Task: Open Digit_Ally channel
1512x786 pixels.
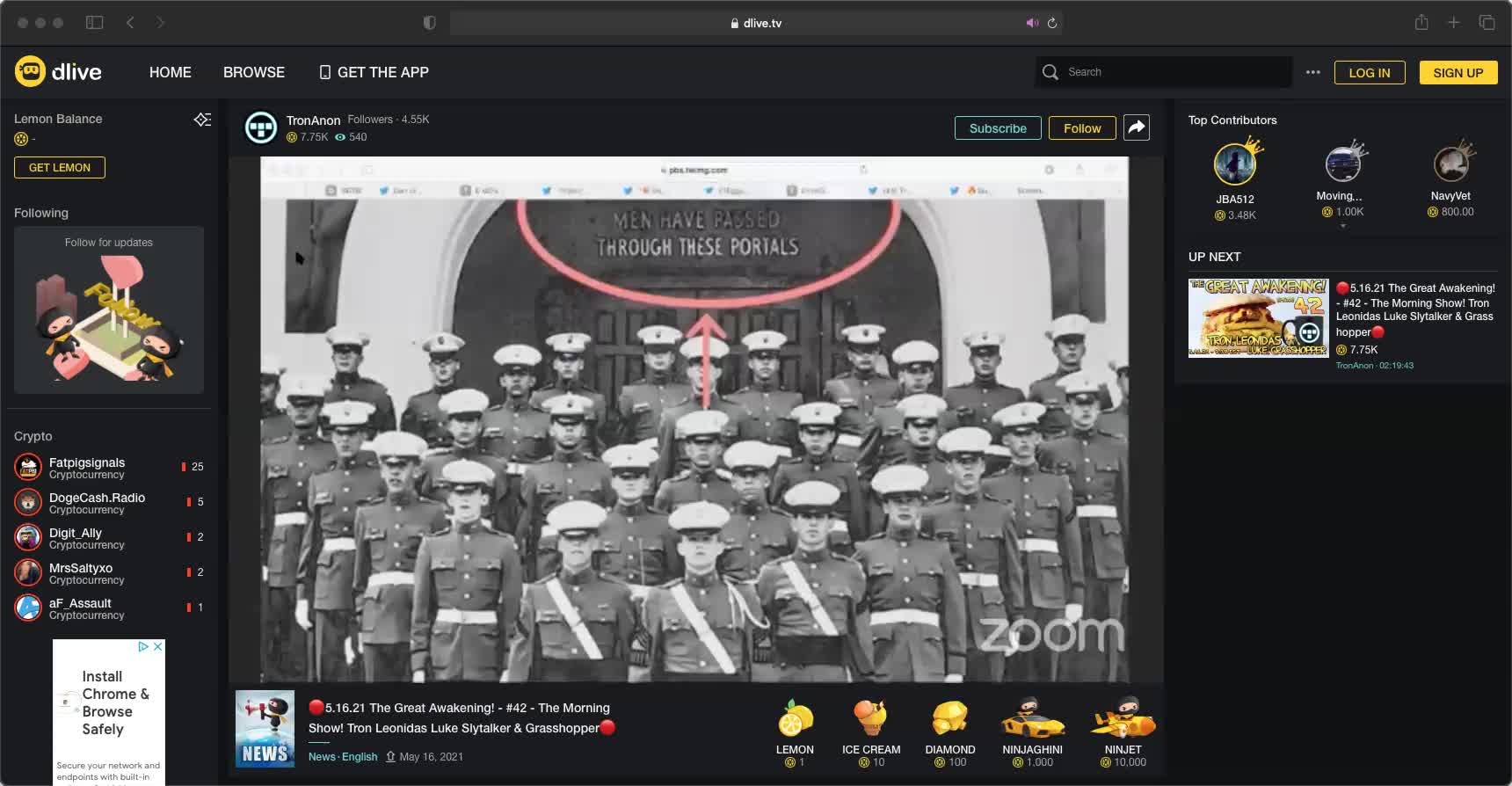Action: coord(109,537)
